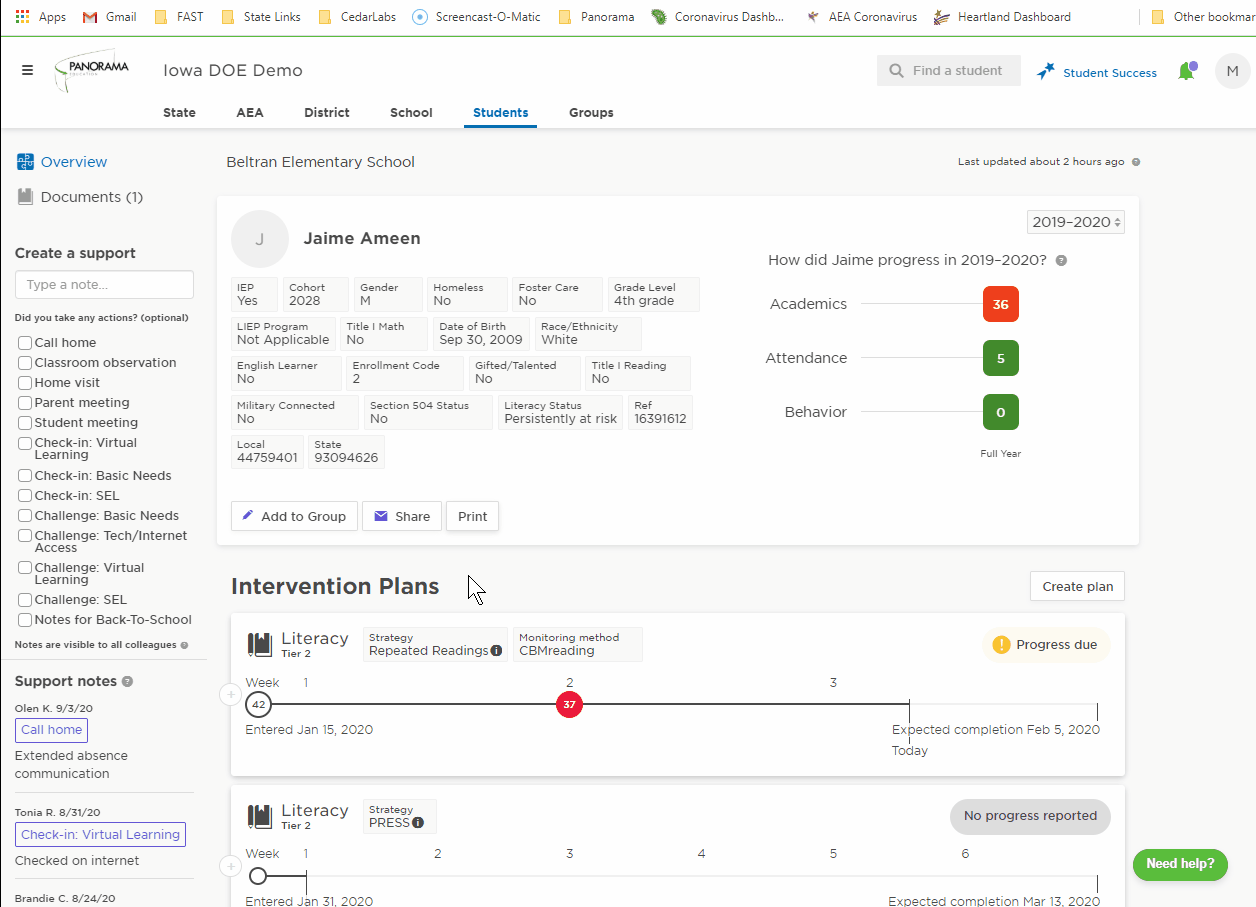Tick the Challenge: SEL checkbox
Screen dimensions: 1256x907
coord(25,600)
